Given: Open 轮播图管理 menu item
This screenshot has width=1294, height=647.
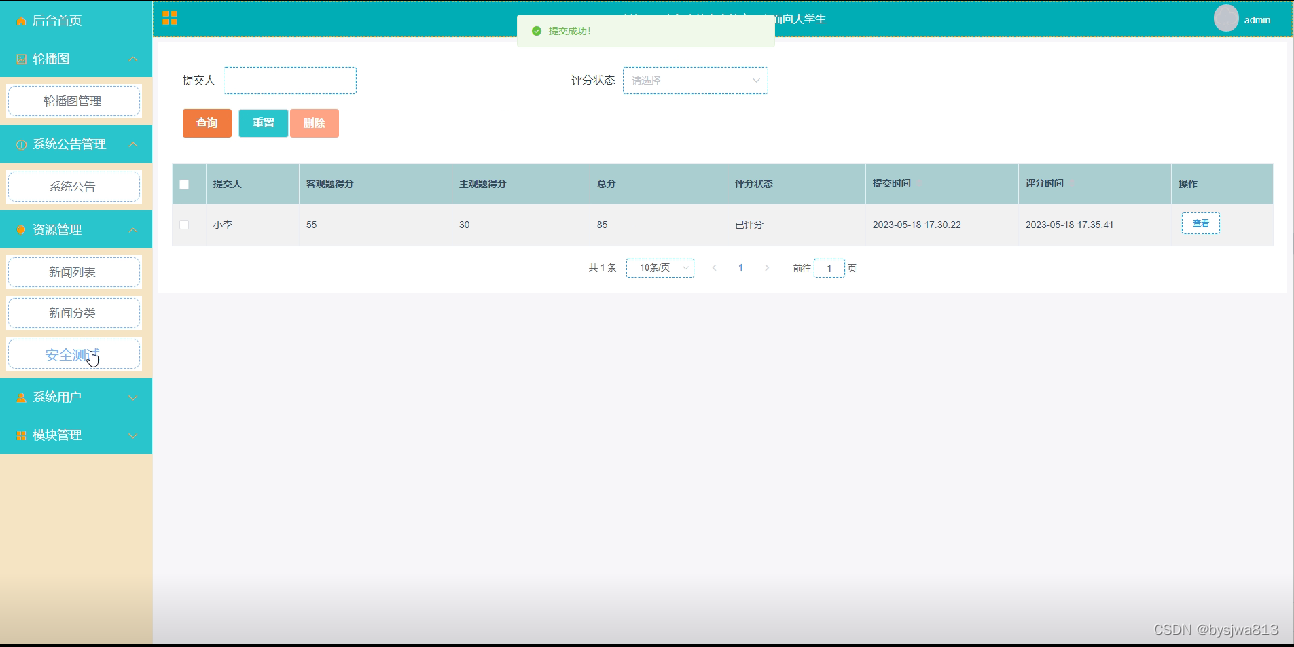Looking at the screenshot, I should click(74, 101).
